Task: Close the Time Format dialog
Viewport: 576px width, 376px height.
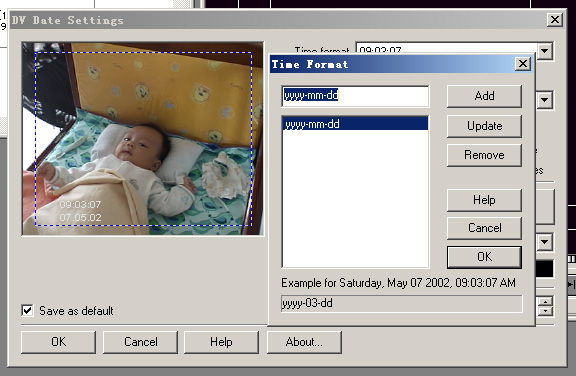Action: pyautogui.click(x=523, y=64)
